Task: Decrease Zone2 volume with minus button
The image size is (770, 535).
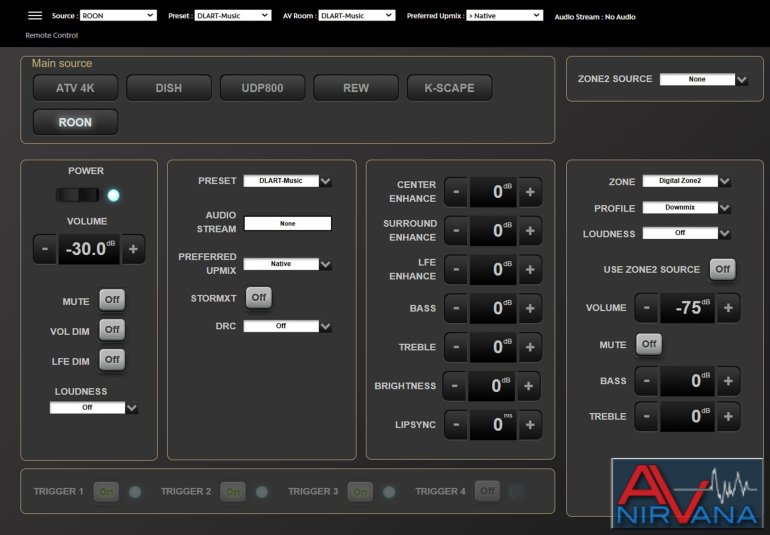Action: tap(647, 308)
